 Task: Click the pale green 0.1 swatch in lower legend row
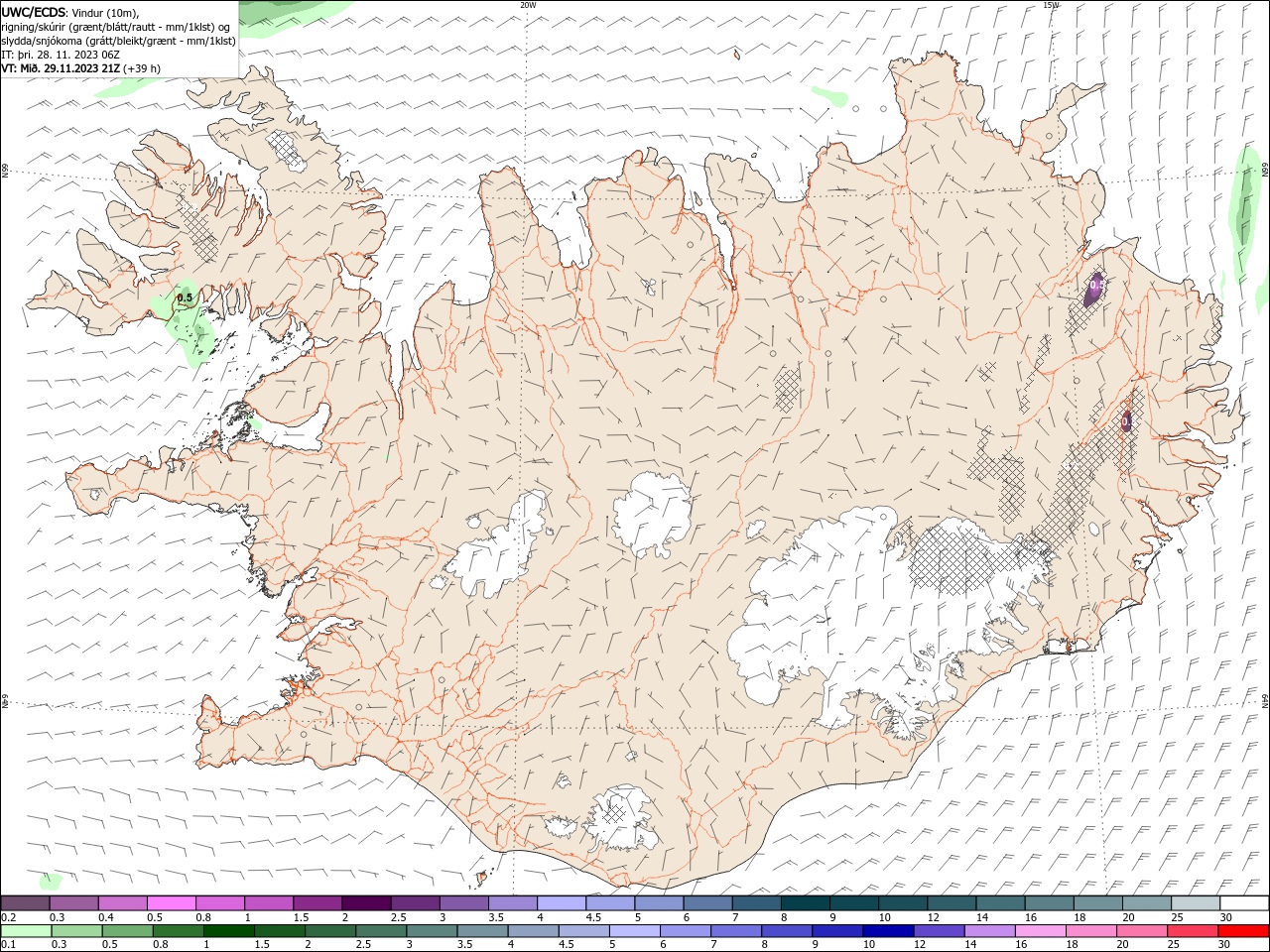tap(27, 931)
